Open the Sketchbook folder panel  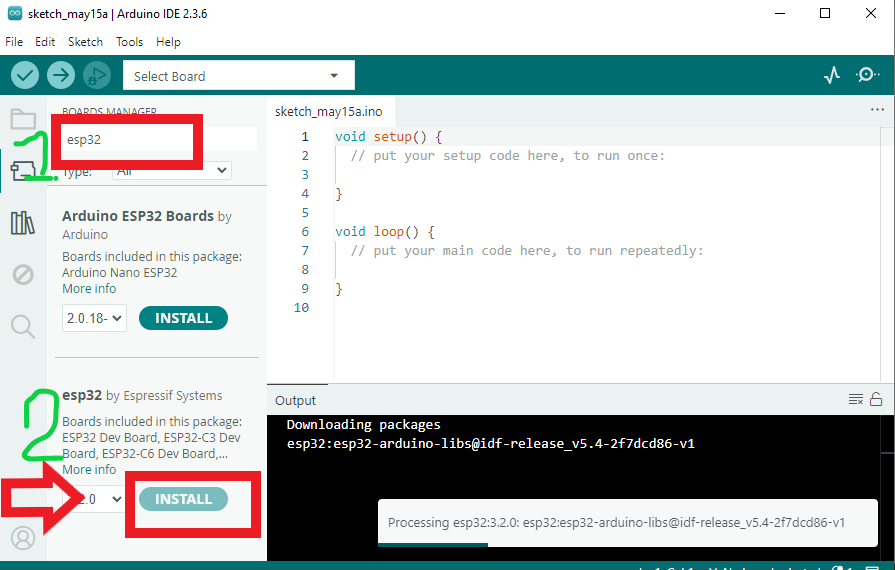pyautogui.click(x=23, y=119)
